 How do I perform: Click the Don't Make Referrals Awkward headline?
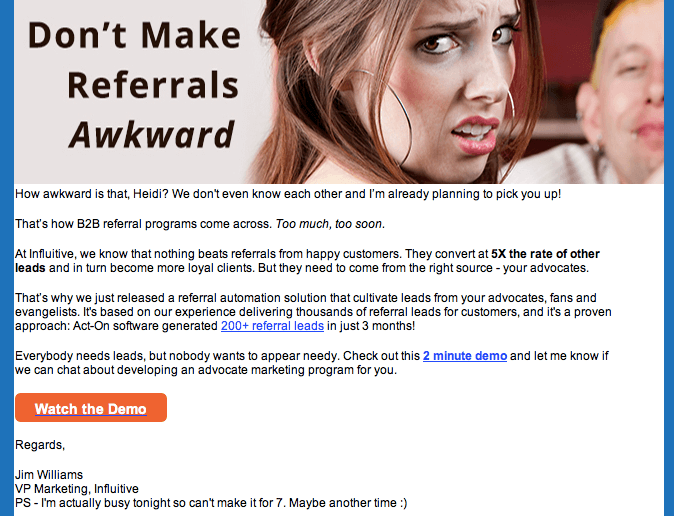(134, 85)
